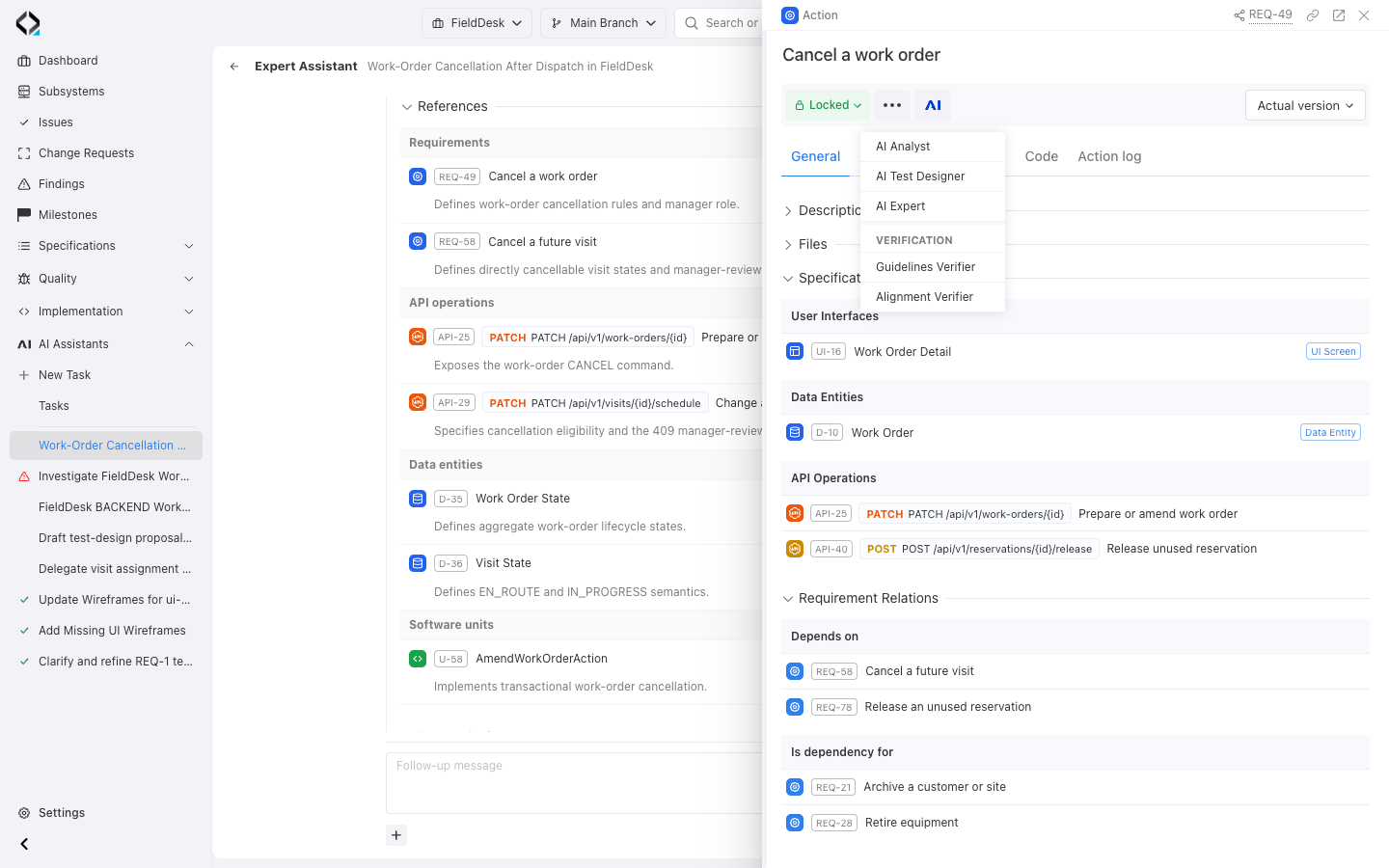Collapse the sidebar with bottom-left chevron
The width and height of the screenshot is (1389, 868).
pyautogui.click(x=24, y=844)
